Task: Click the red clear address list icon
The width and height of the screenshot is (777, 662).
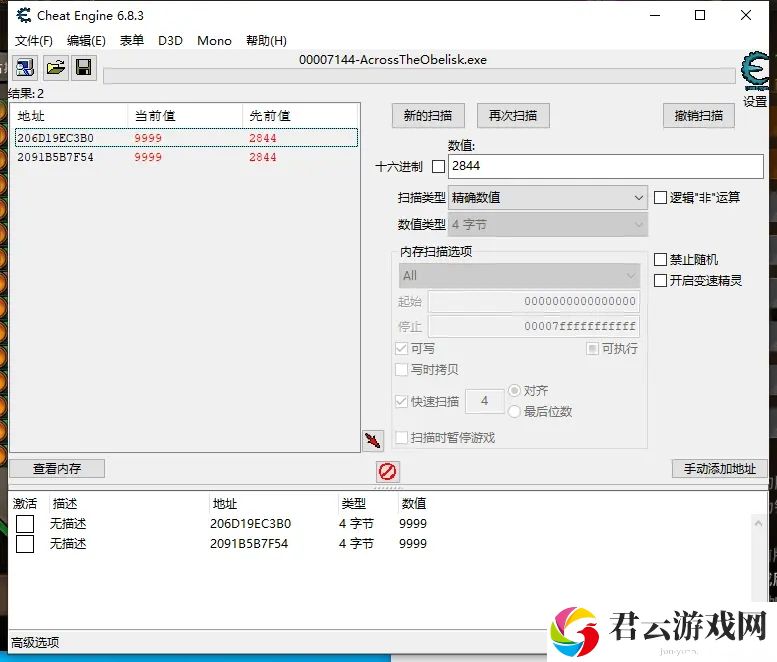Action: click(387, 471)
